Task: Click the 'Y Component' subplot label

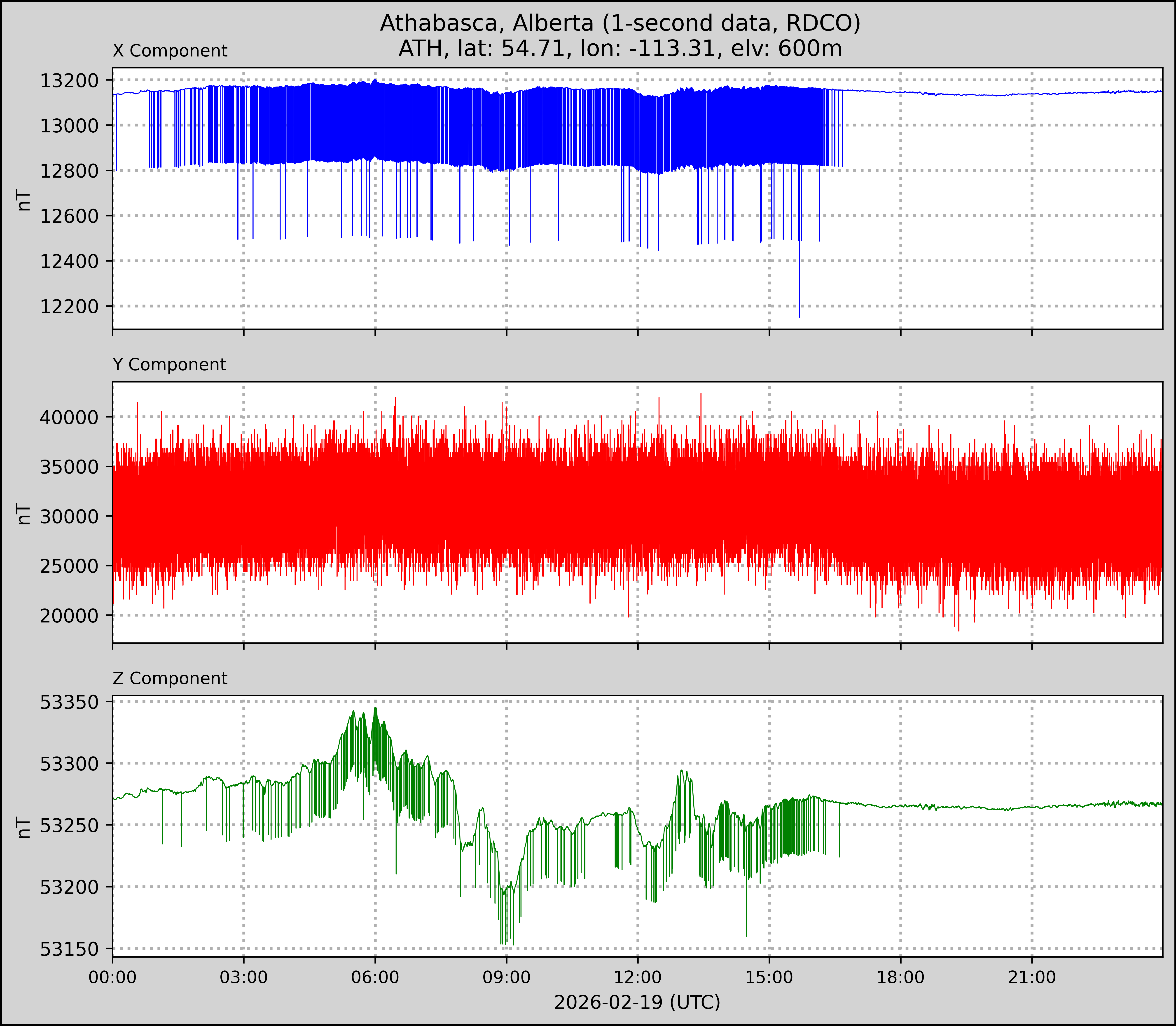Action: click(169, 365)
